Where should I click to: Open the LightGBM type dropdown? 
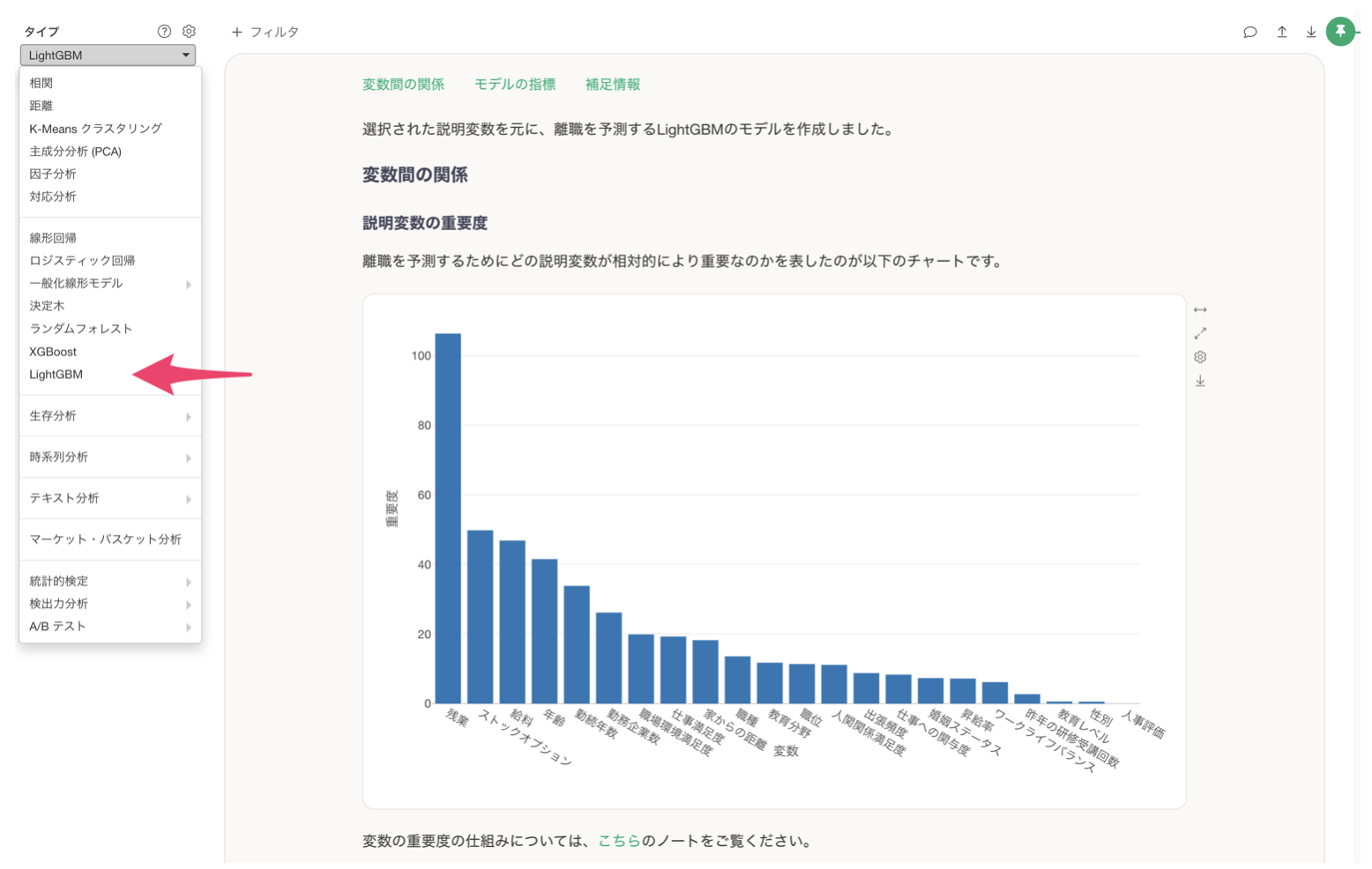(108, 55)
